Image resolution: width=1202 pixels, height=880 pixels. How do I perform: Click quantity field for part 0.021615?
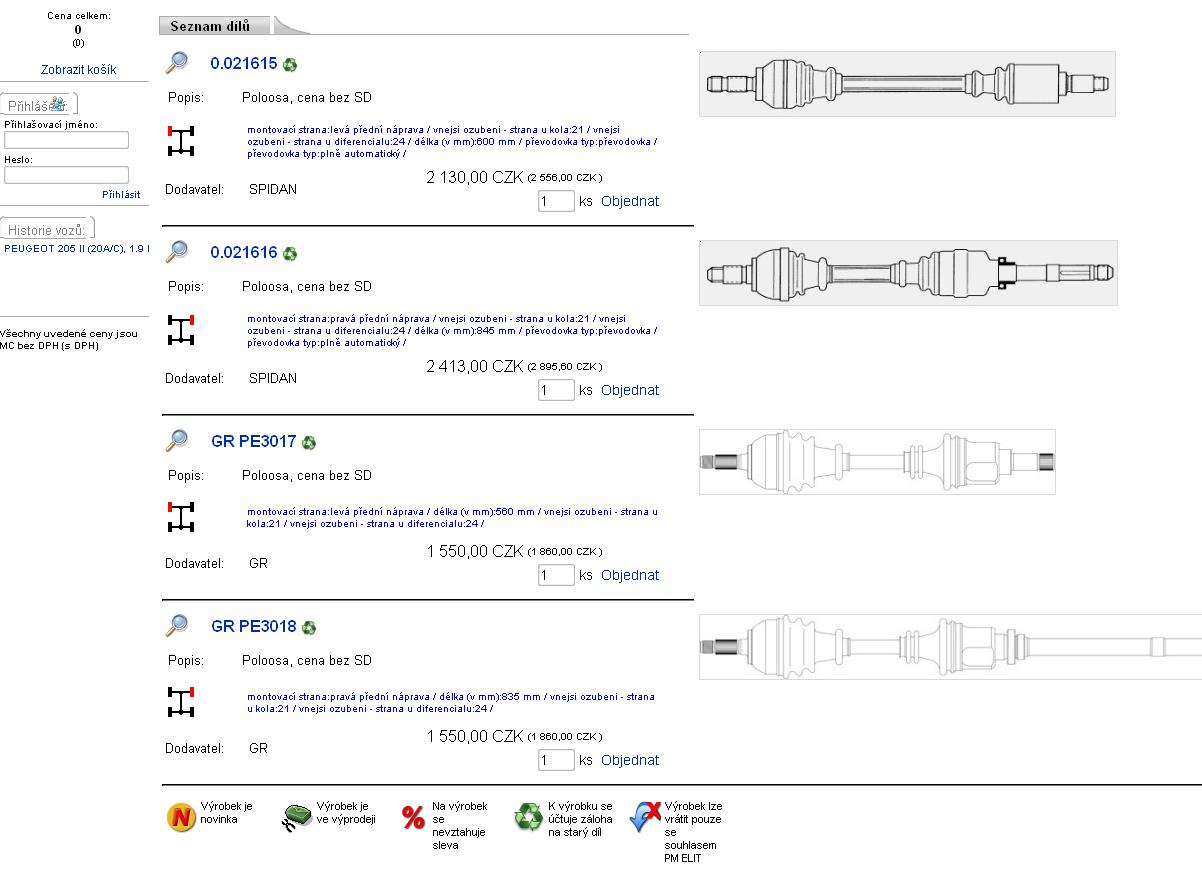click(556, 201)
